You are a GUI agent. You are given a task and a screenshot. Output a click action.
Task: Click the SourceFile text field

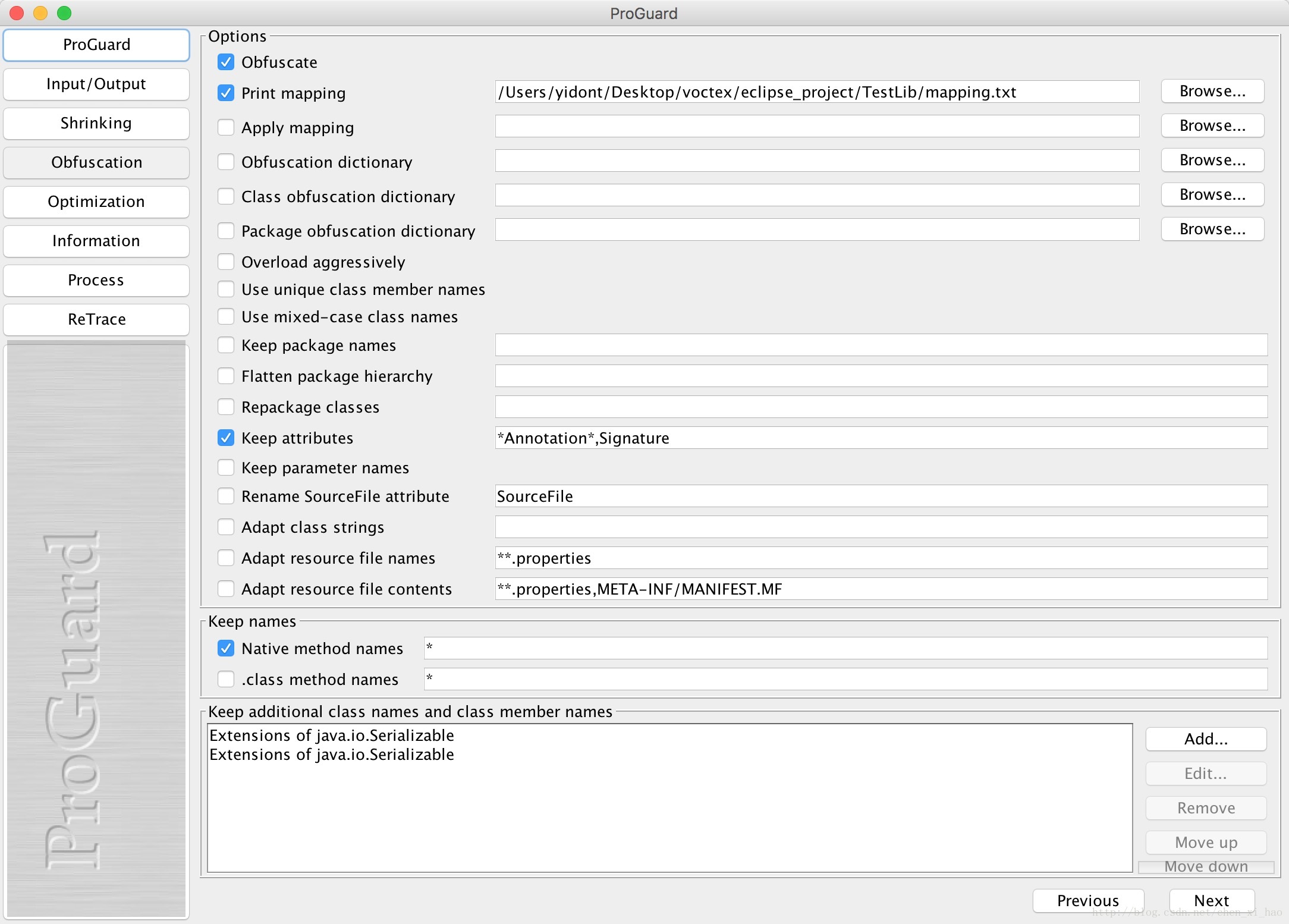tap(881, 496)
